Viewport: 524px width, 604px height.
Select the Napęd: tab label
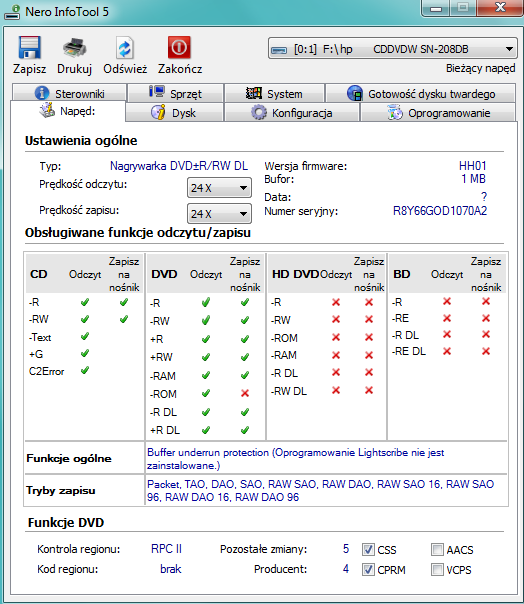pos(77,111)
